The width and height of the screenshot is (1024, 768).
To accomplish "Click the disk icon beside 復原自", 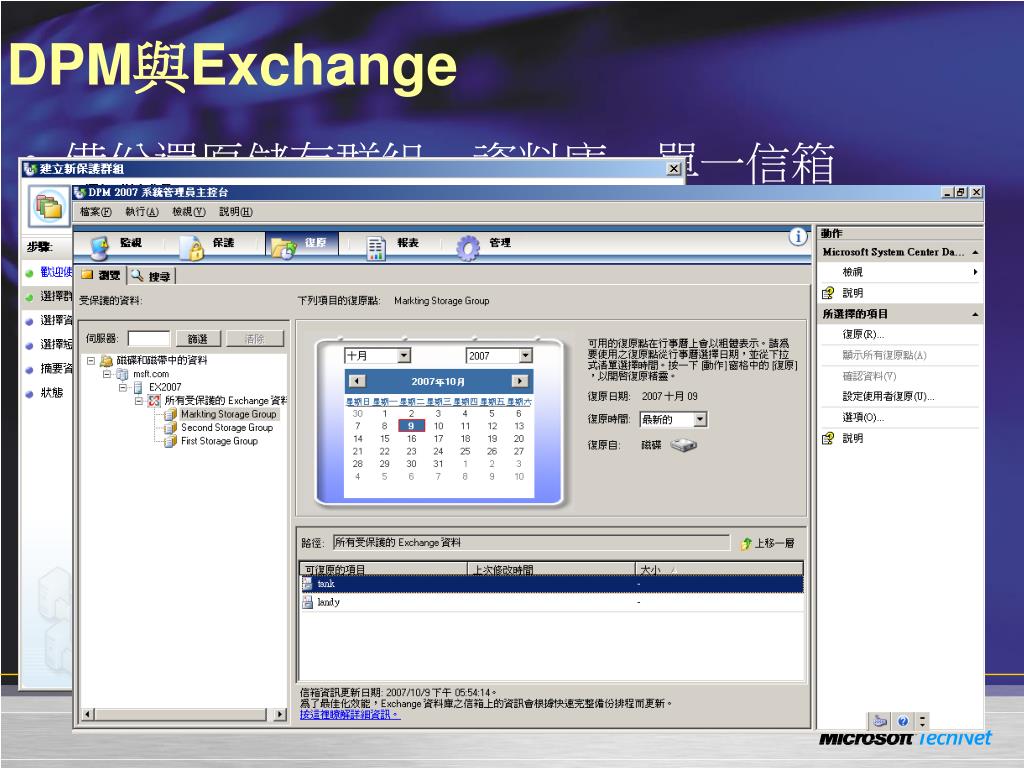I will tap(684, 445).
